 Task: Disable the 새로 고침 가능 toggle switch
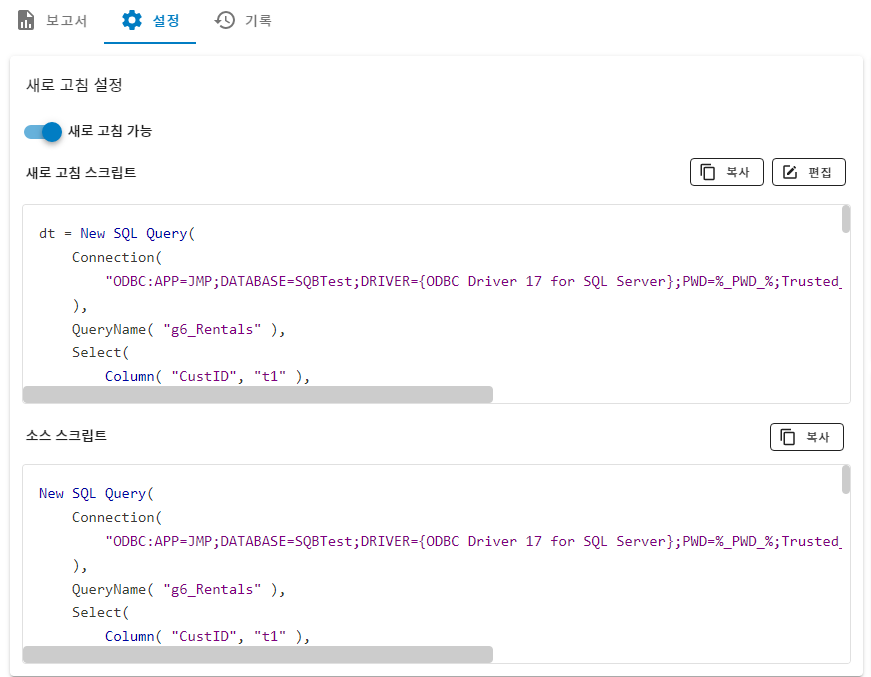(43, 131)
